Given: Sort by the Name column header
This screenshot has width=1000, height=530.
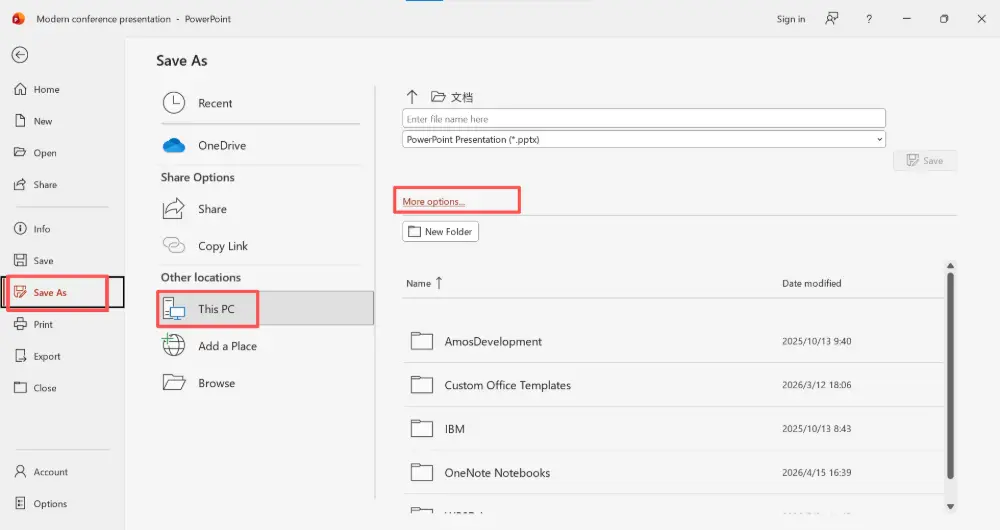Looking at the screenshot, I should (x=424, y=283).
